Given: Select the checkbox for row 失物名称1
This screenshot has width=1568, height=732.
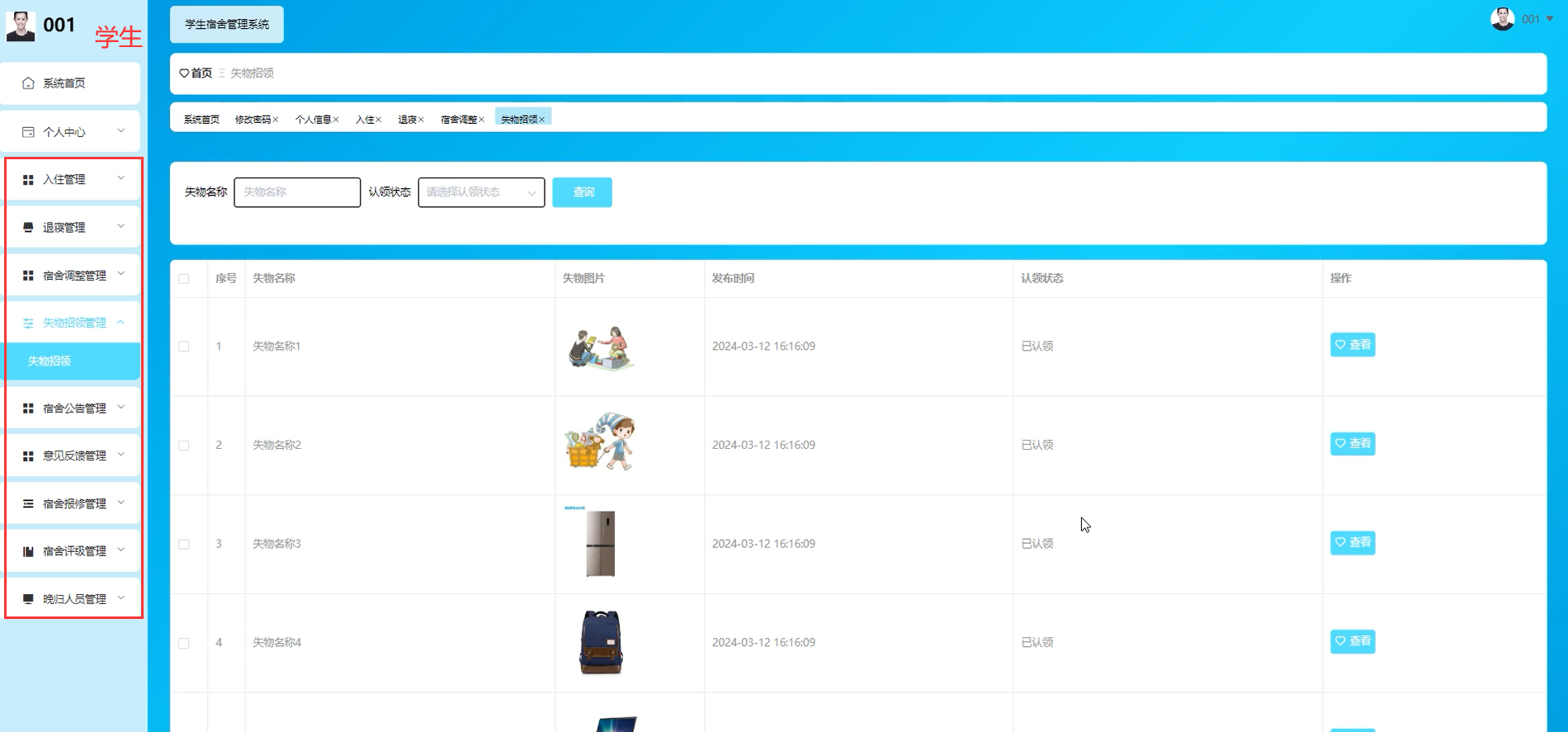Looking at the screenshot, I should (184, 347).
